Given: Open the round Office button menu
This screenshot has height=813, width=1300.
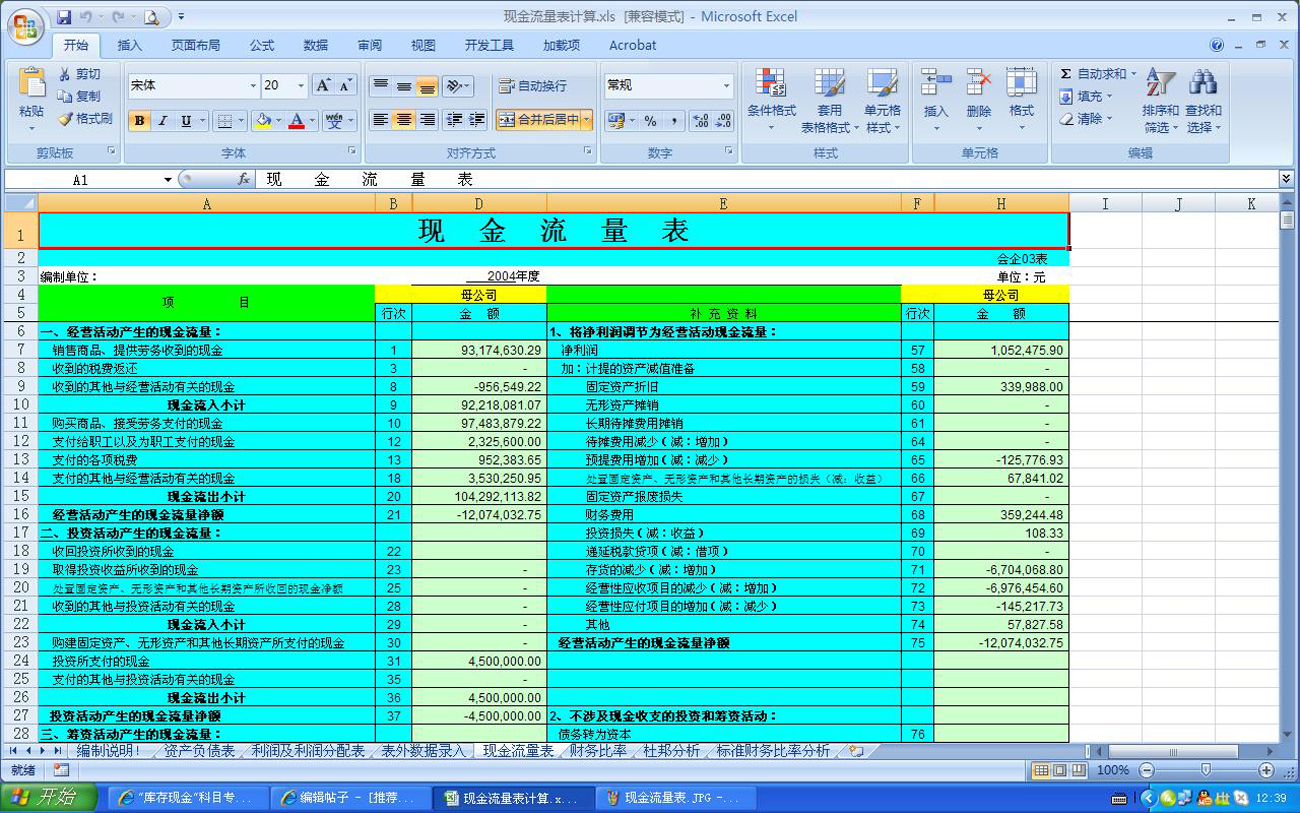Looking at the screenshot, I should [25, 25].
